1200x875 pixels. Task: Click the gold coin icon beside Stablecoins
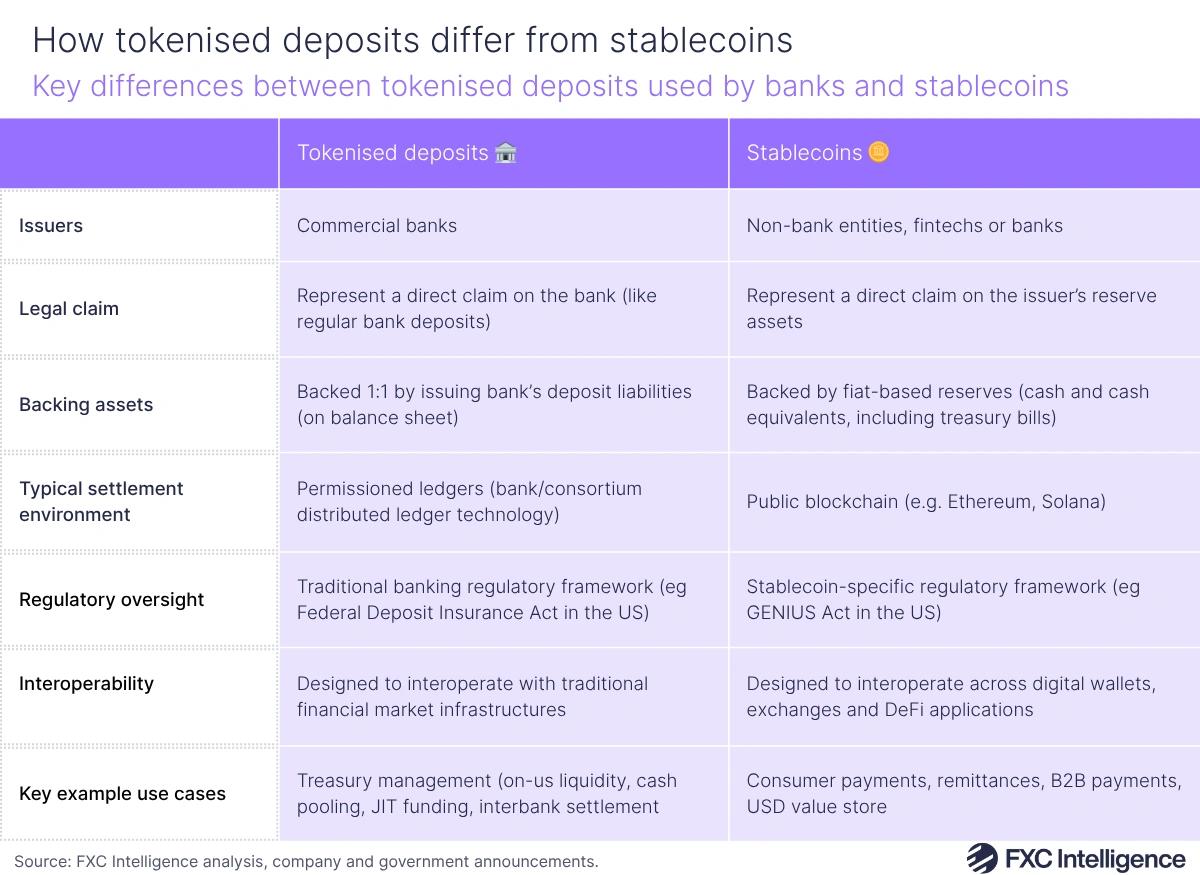(879, 153)
